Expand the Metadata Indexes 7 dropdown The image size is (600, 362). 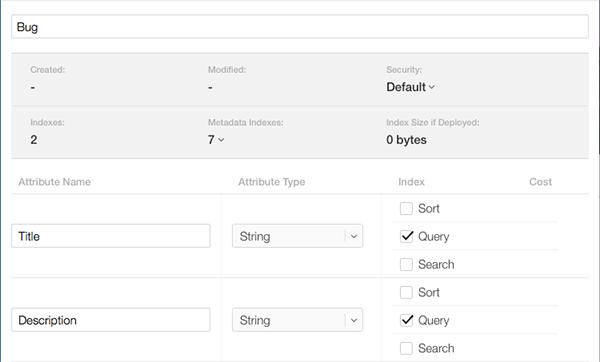point(216,140)
